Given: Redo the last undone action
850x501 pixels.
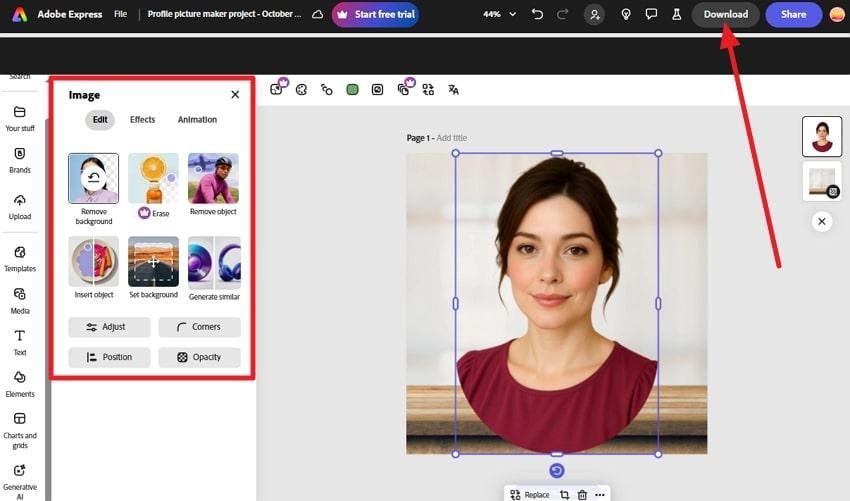Looking at the screenshot, I should tap(563, 14).
